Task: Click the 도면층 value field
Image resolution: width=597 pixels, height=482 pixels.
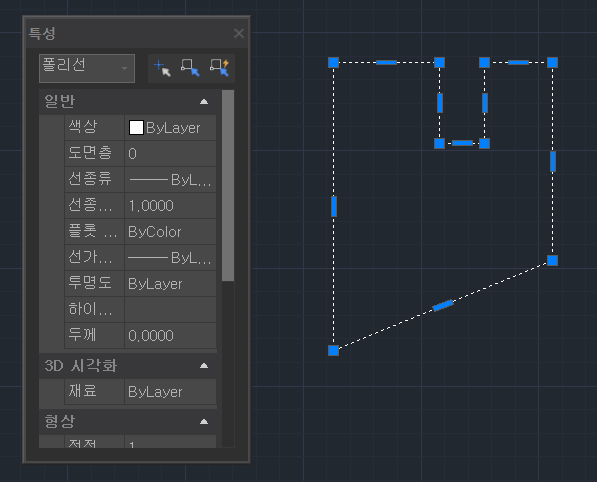Action: pos(170,153)
